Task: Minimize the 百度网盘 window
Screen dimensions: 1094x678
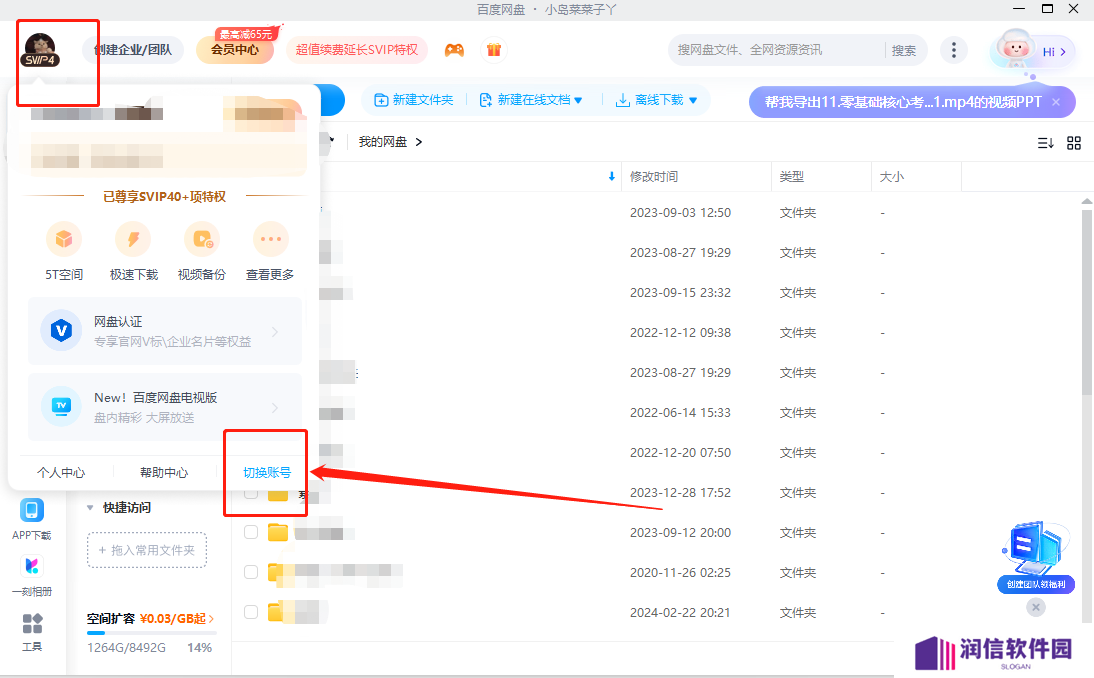Action: click(x=1019, y=9)
